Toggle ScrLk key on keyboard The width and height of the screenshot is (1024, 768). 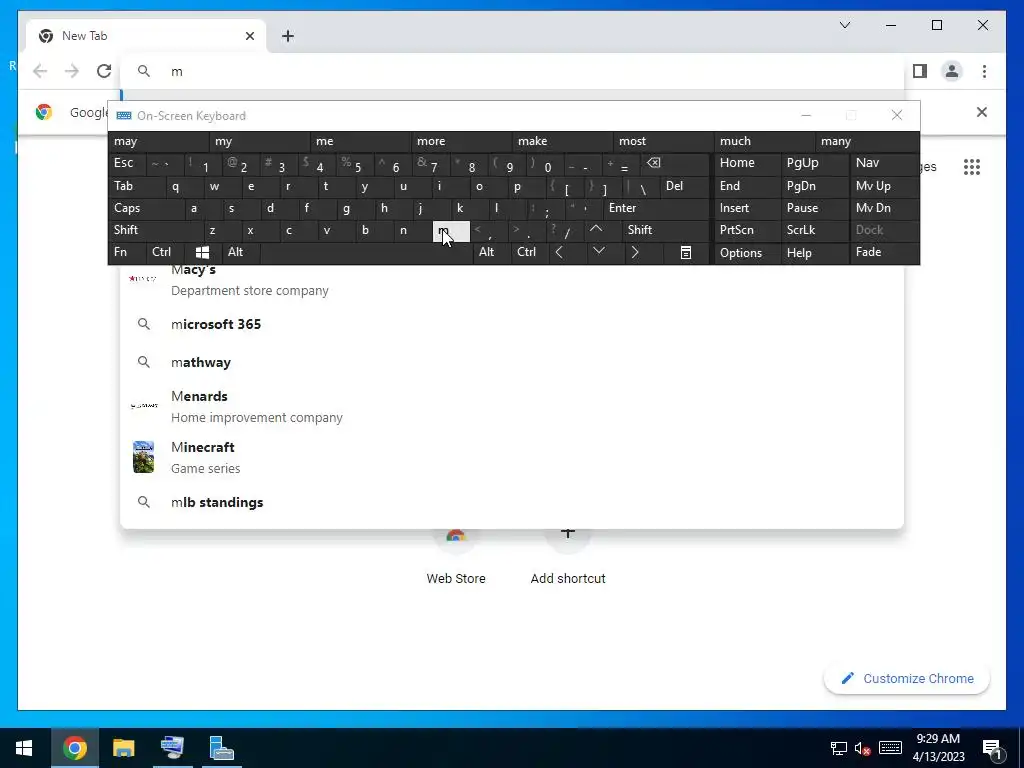(814, 230)
